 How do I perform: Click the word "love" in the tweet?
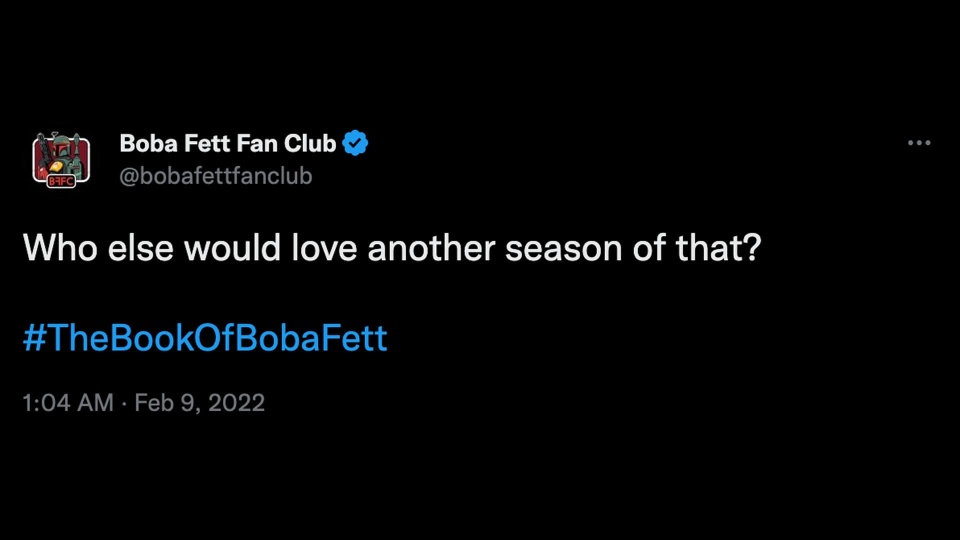[324, 248]
